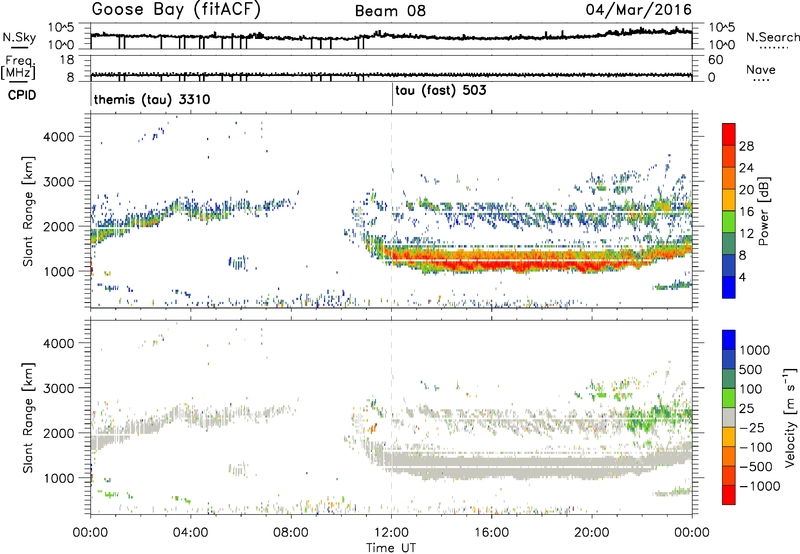Click the red high-power band near 16:00
The image size is (800, 554).
(491, 263)
